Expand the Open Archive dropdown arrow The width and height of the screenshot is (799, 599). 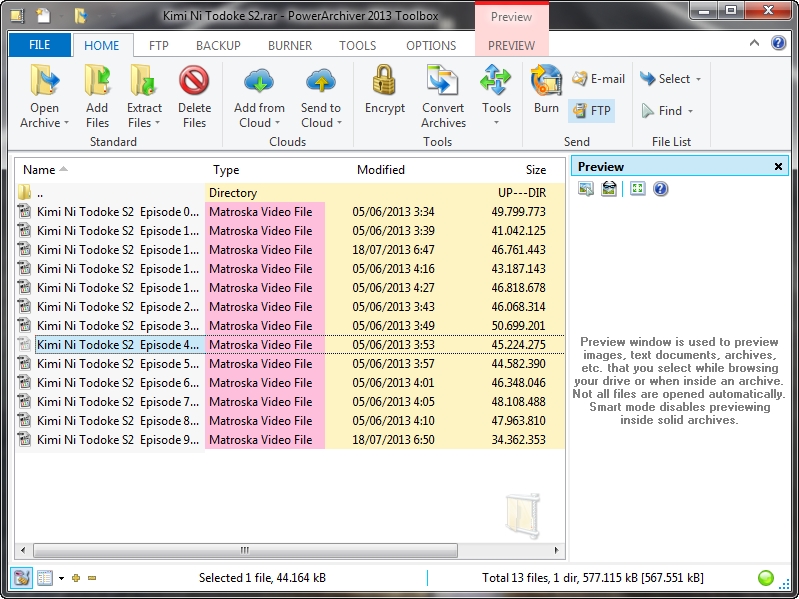pos(66,123)
